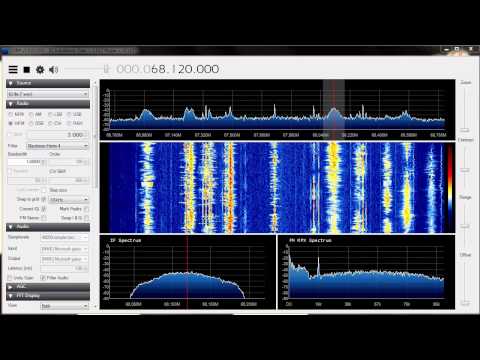This screenshot has width=480, height=360.
Task: Click the 120 kHz digits of the frequency
Action: click(188, 69)
